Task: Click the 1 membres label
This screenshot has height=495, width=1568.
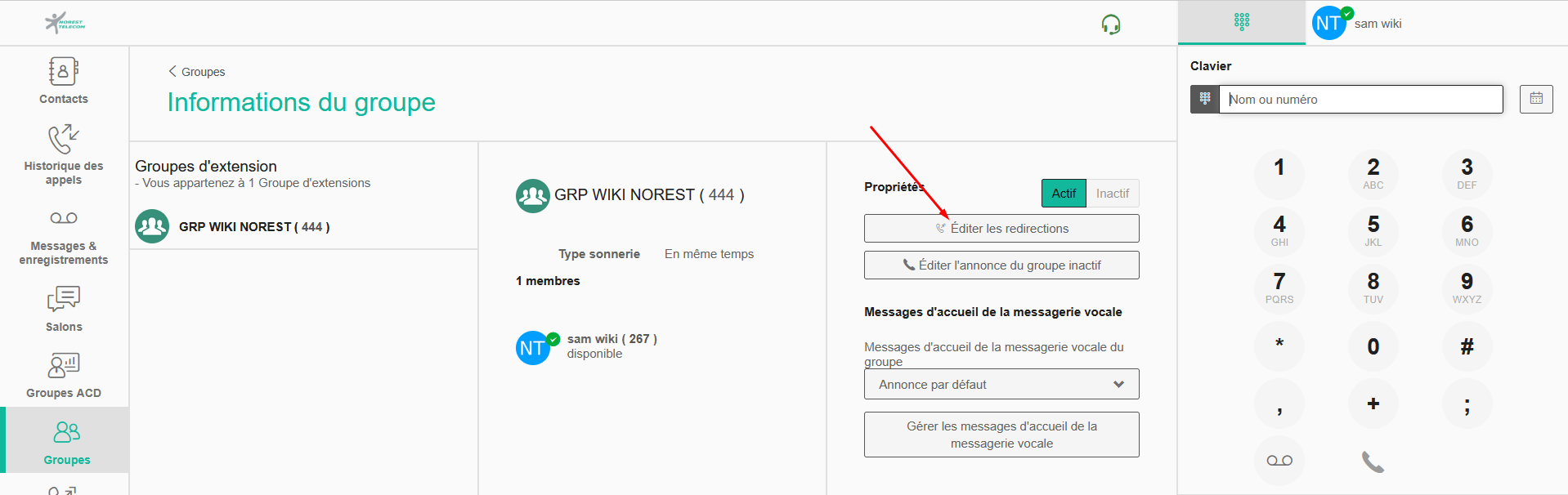Action: point(548,281)
